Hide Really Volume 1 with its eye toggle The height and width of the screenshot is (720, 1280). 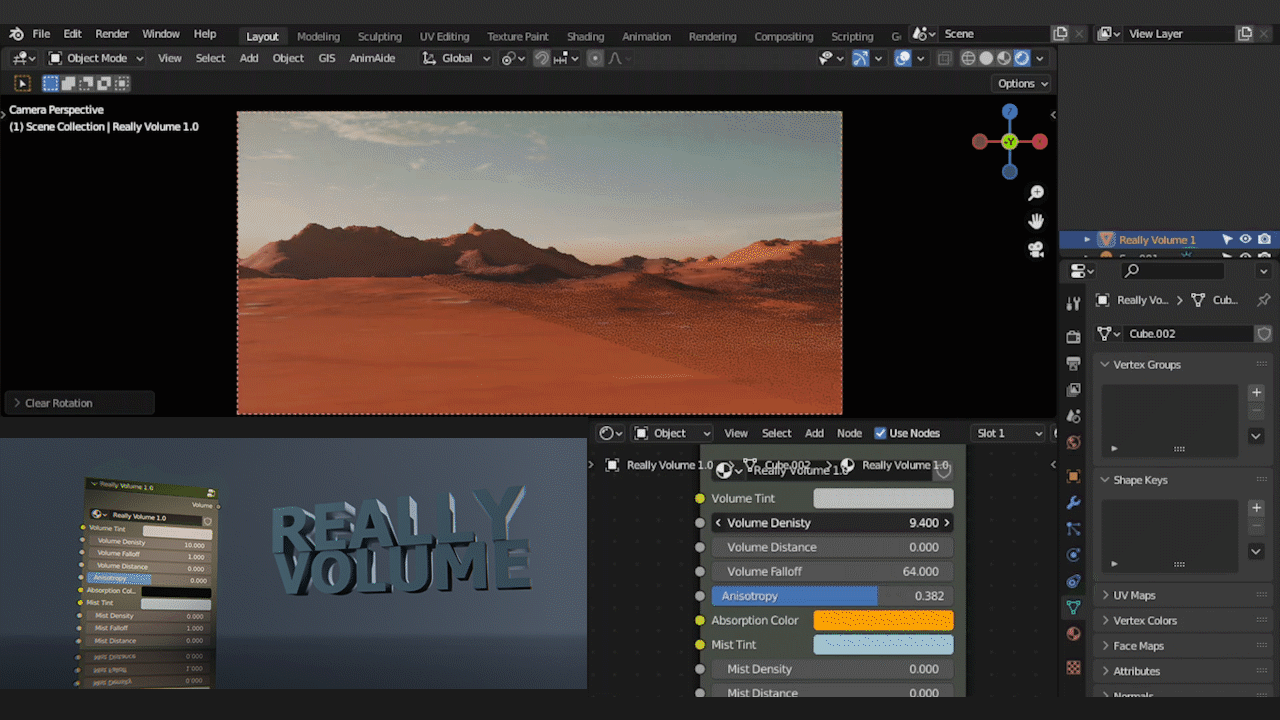tap(1244, 239)
